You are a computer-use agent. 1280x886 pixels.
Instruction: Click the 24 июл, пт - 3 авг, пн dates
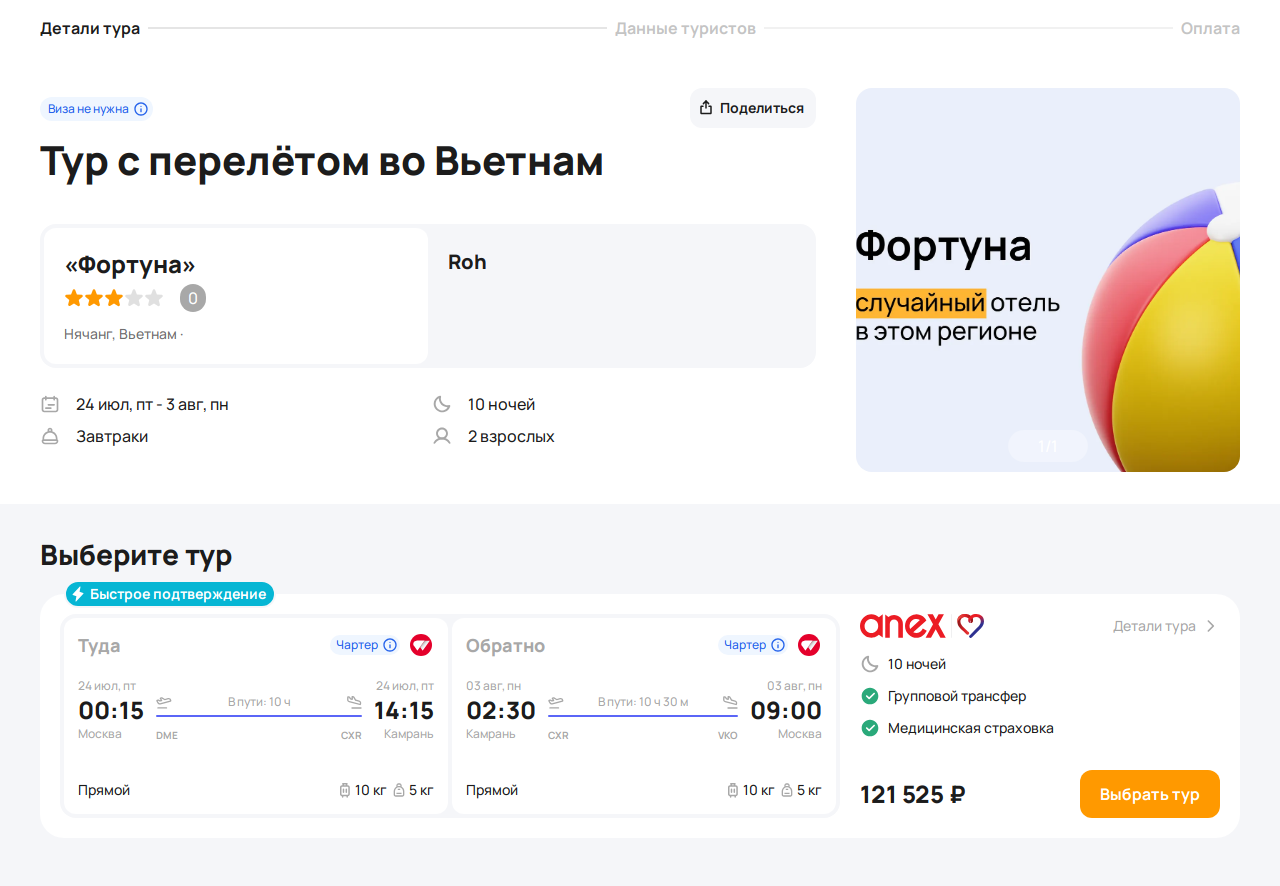coord(152,405)
